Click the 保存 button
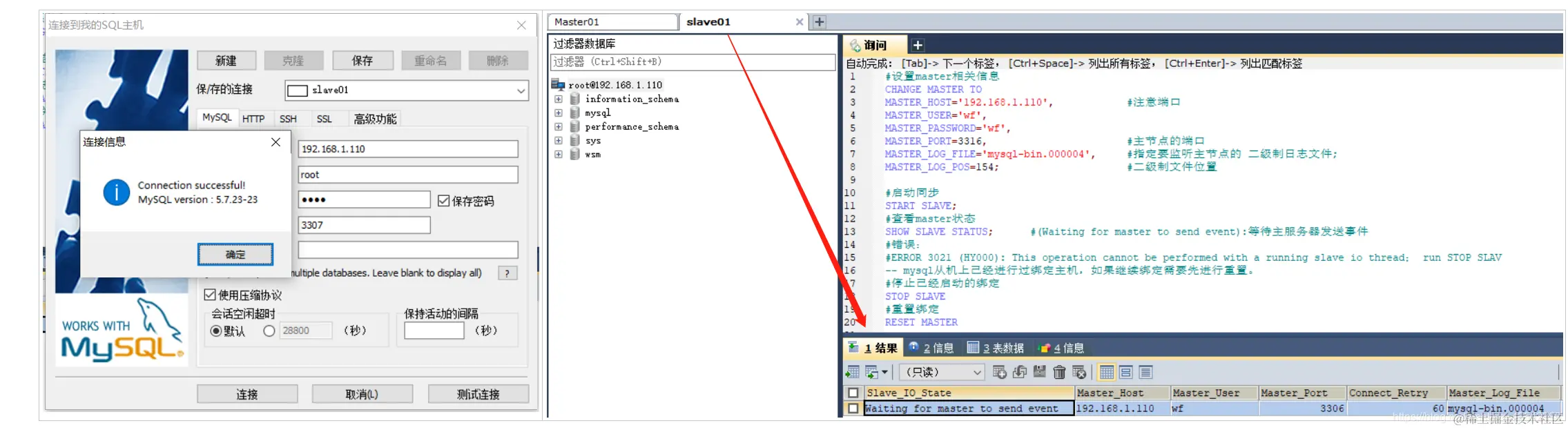Screen dimensions: 1568x430 (362, 61)
